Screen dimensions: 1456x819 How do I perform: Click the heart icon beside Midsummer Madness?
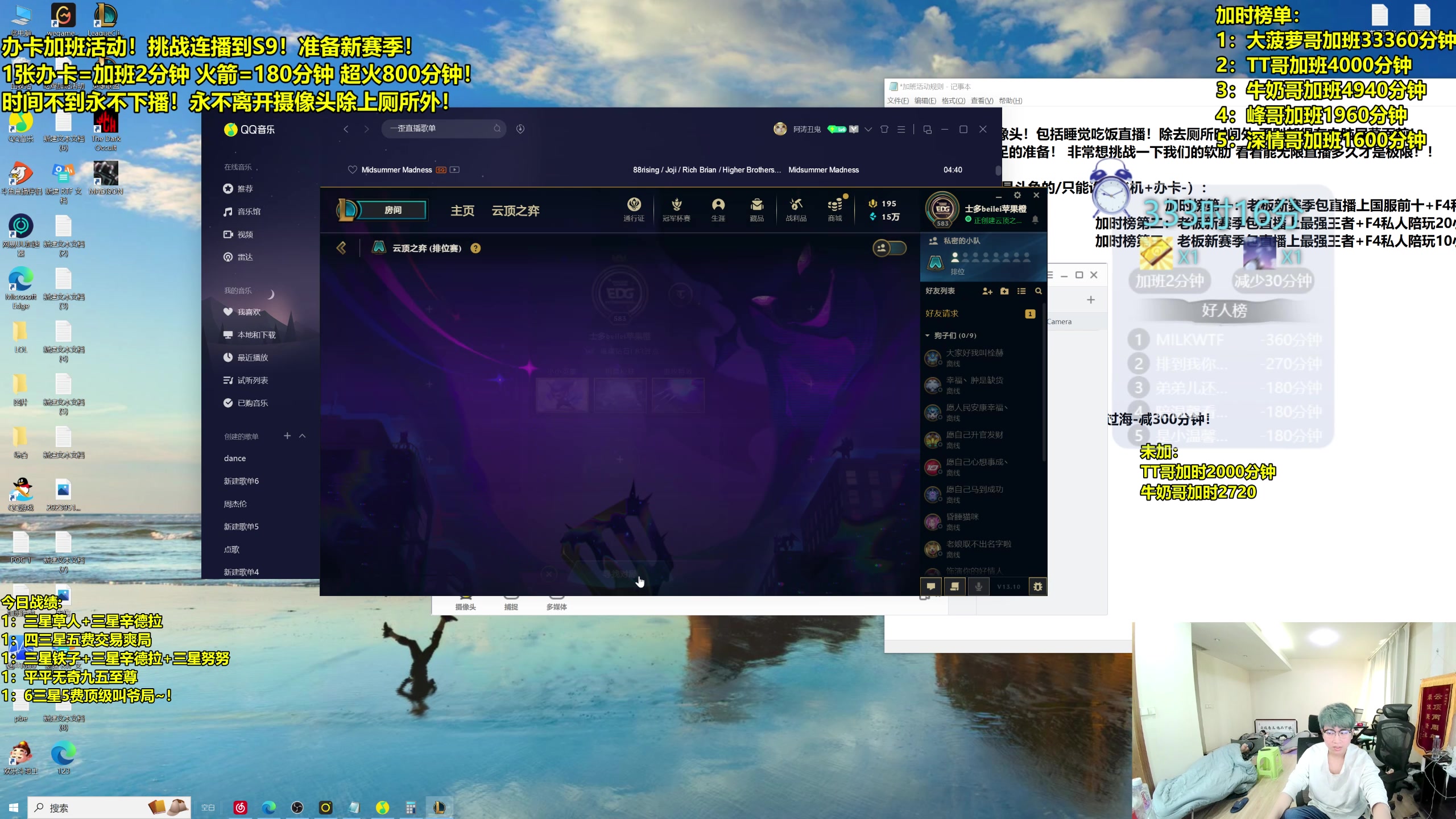tap(352, 170)
